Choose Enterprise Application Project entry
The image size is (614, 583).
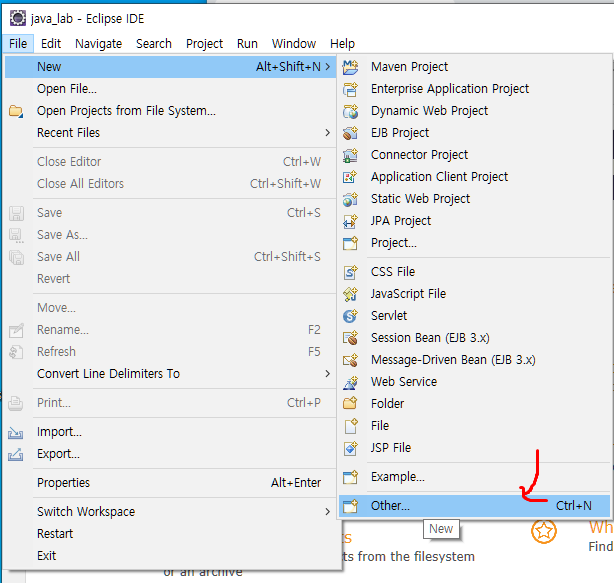pyautogui.click(x=475, y=89)
